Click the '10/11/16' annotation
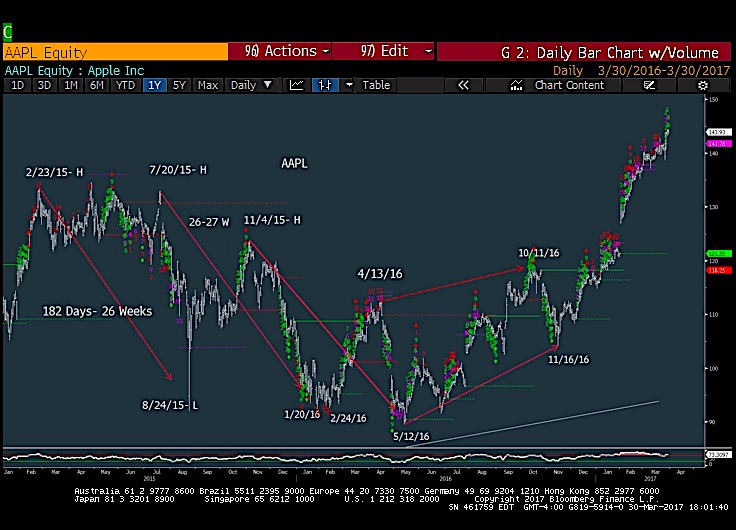 (x=539, y=253)
